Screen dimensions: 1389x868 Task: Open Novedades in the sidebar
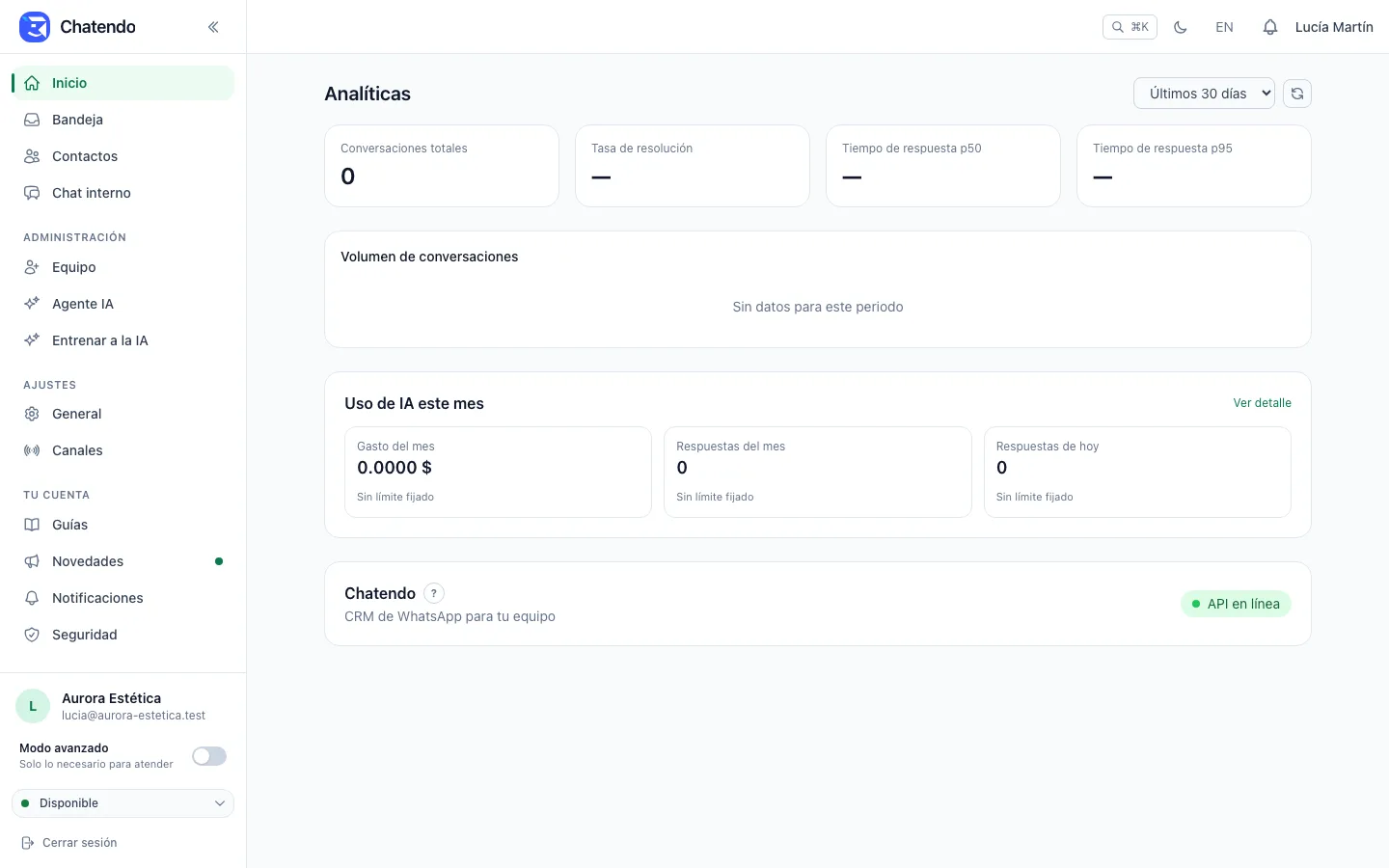123,561
